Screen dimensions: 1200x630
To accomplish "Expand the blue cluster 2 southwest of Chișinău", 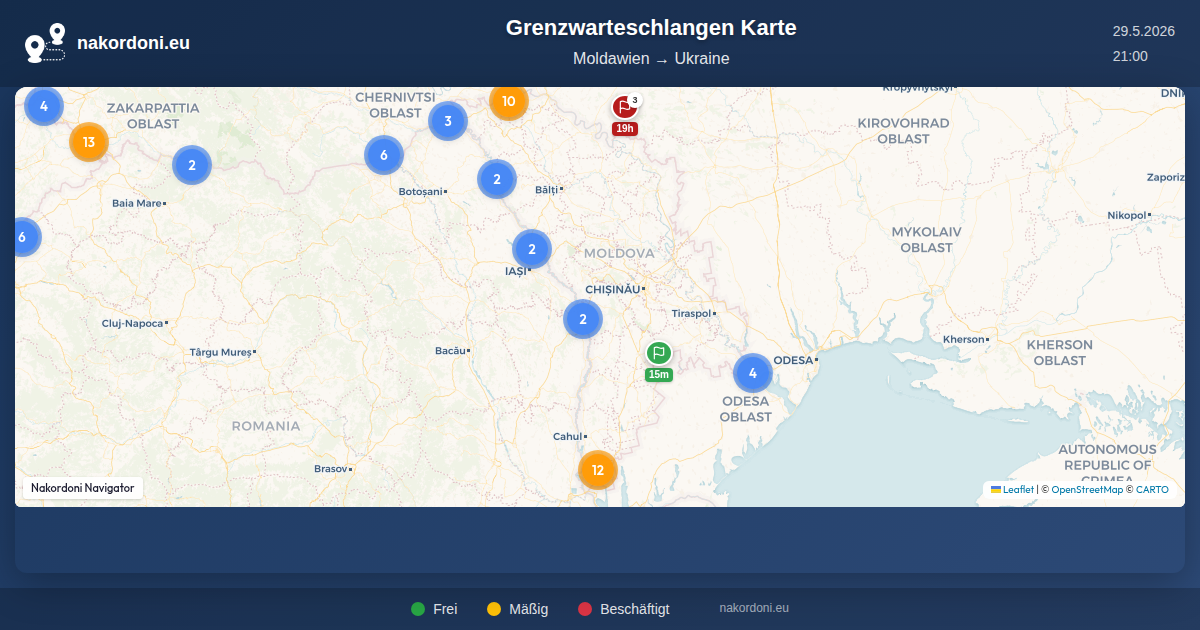I will pyautogui.click(x=583, y=319).
